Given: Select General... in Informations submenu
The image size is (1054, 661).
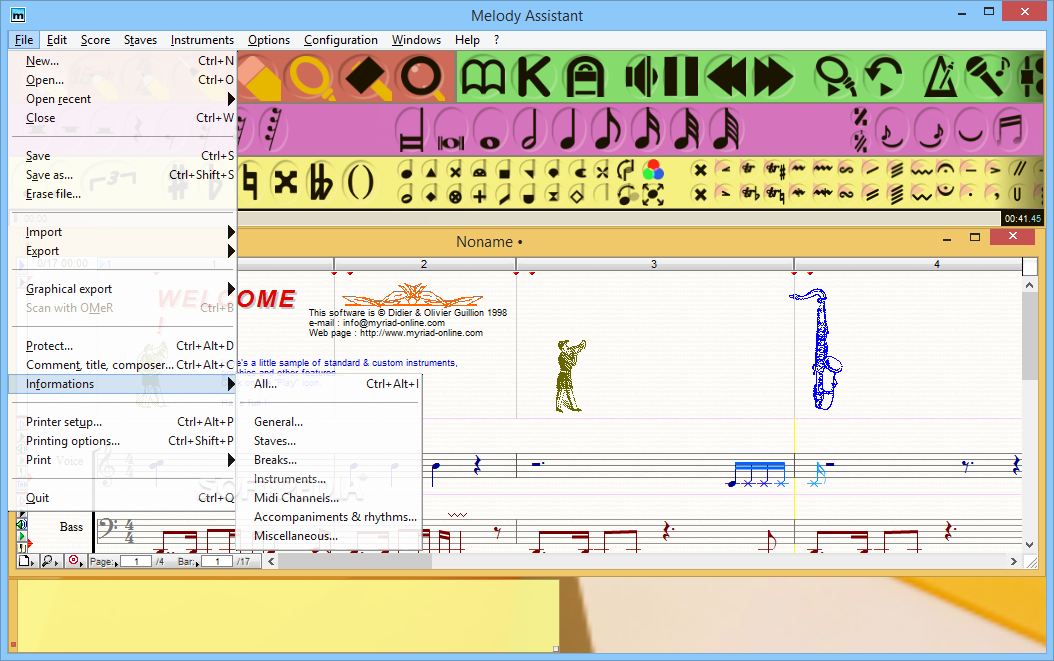Looking at the screenshot, I should (329, 422).
